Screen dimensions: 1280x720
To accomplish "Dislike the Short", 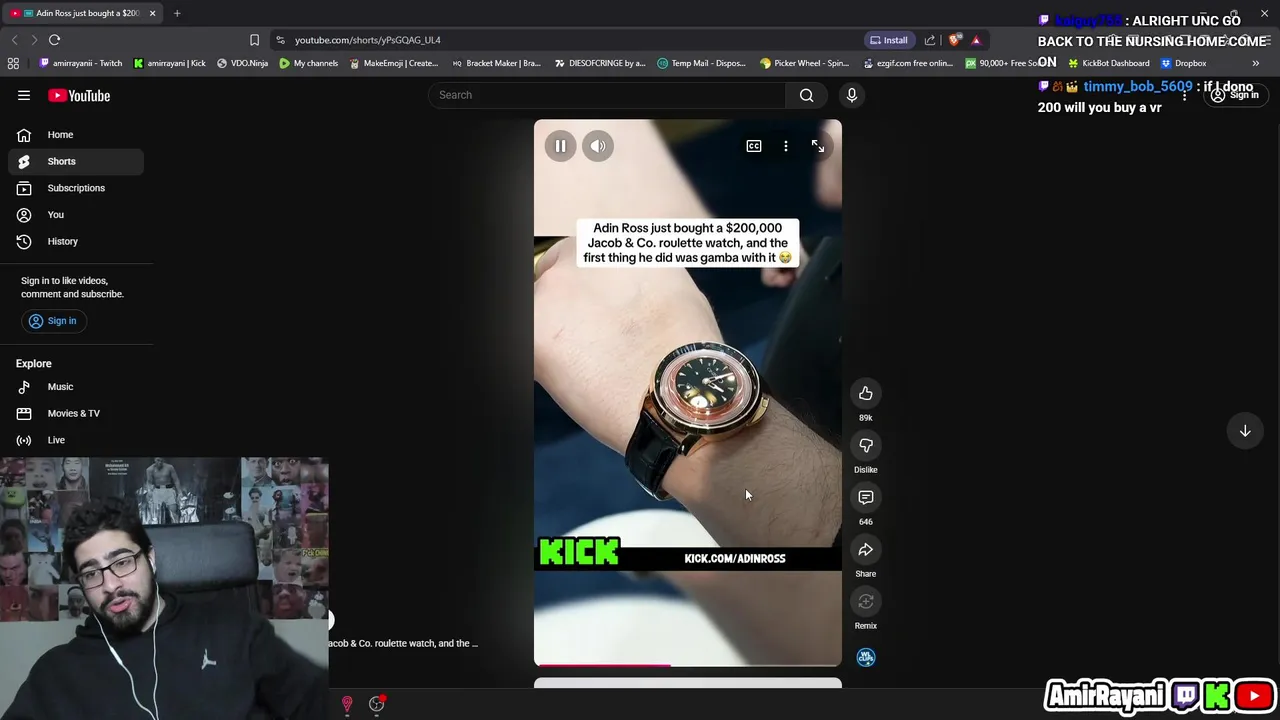I will coord(866,445).
